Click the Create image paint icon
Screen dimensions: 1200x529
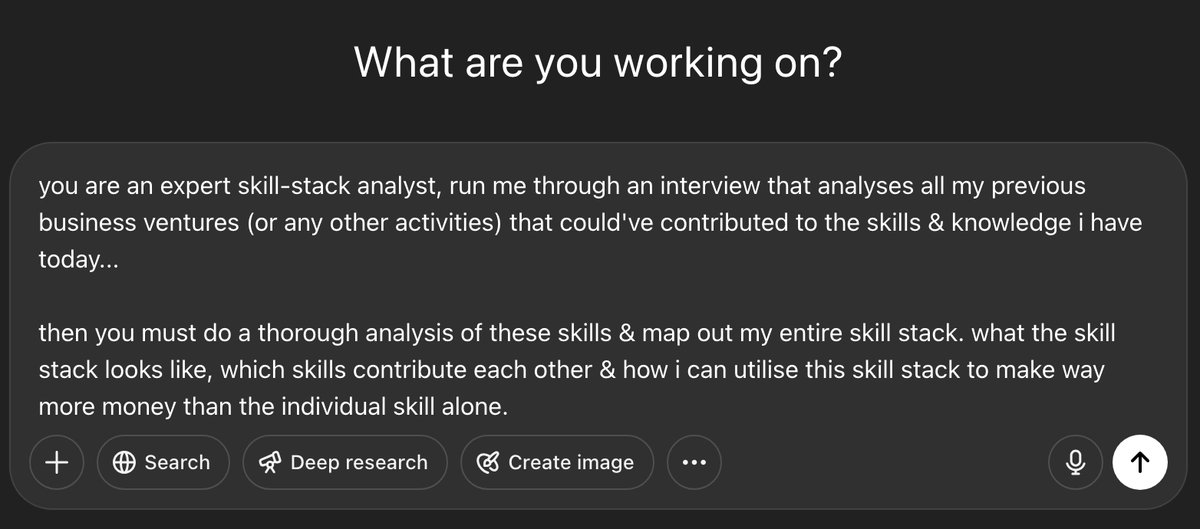pyautogui.click(x=488, y=462)
